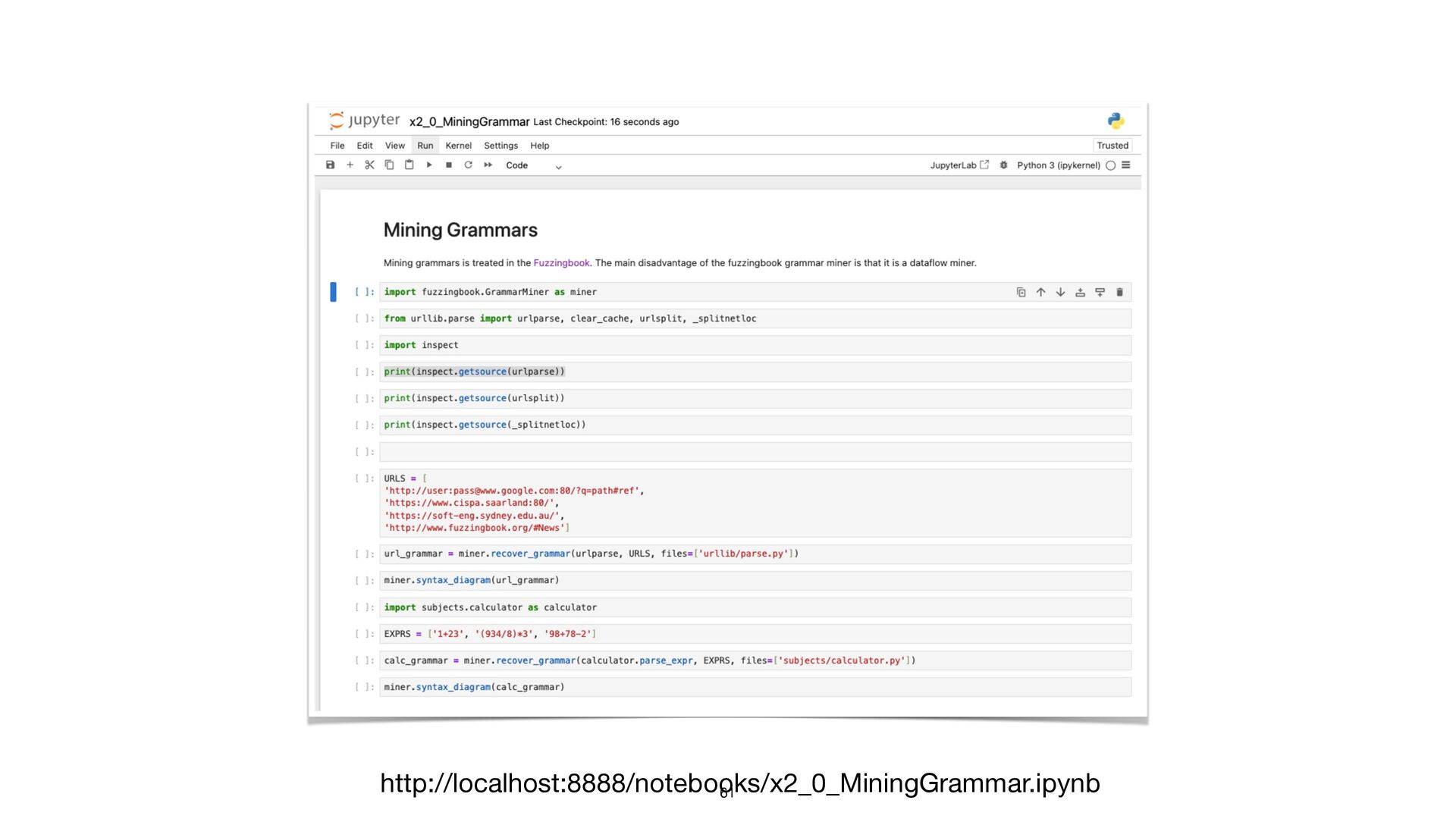Click the blue collapse bar of the active cell
The image size is (1456, 819).
pyautogui.click(x=333, y=292)
